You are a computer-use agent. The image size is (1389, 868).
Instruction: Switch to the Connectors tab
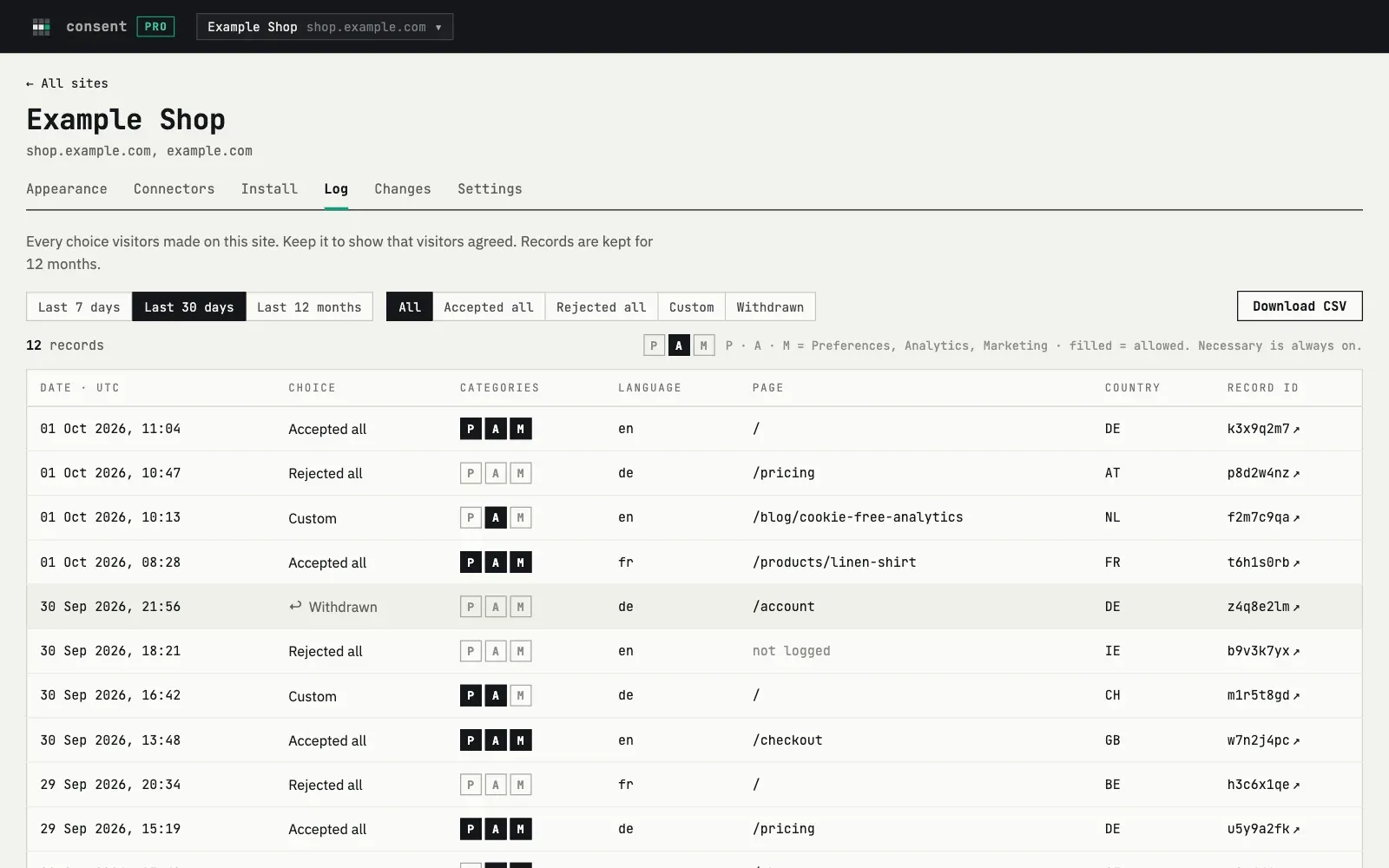[174, 189]
